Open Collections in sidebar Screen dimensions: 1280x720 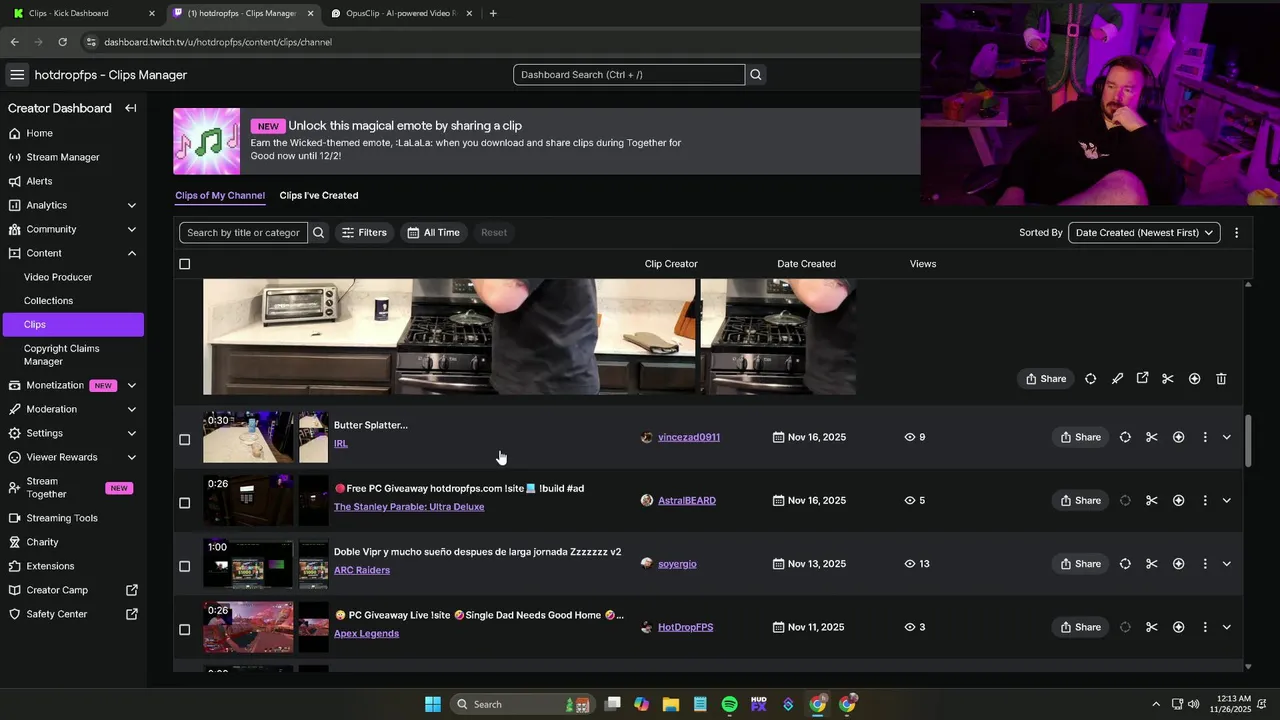pos(48,301)
